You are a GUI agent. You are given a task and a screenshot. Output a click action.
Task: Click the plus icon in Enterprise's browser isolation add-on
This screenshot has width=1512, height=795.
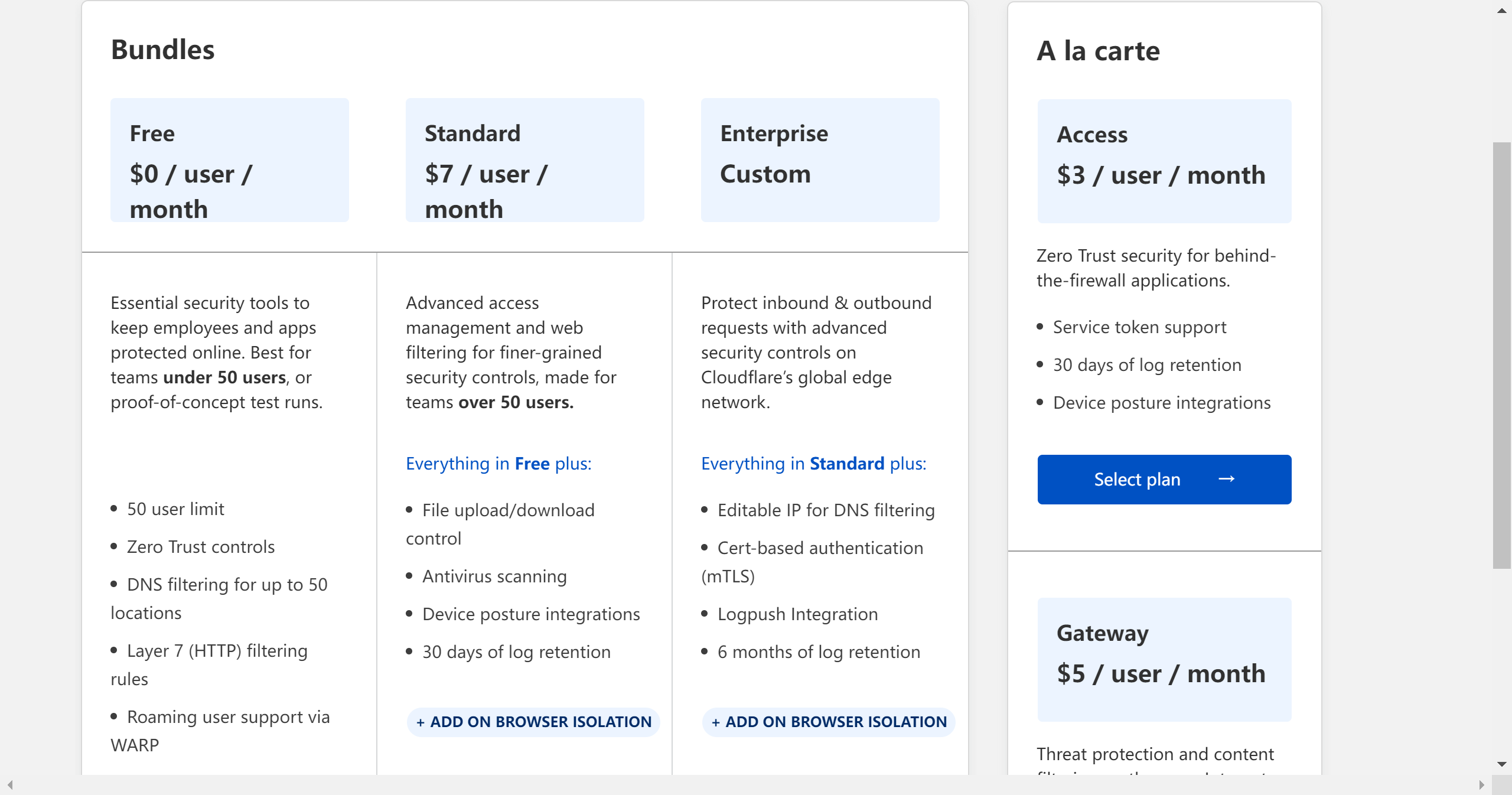click(716, 722)
